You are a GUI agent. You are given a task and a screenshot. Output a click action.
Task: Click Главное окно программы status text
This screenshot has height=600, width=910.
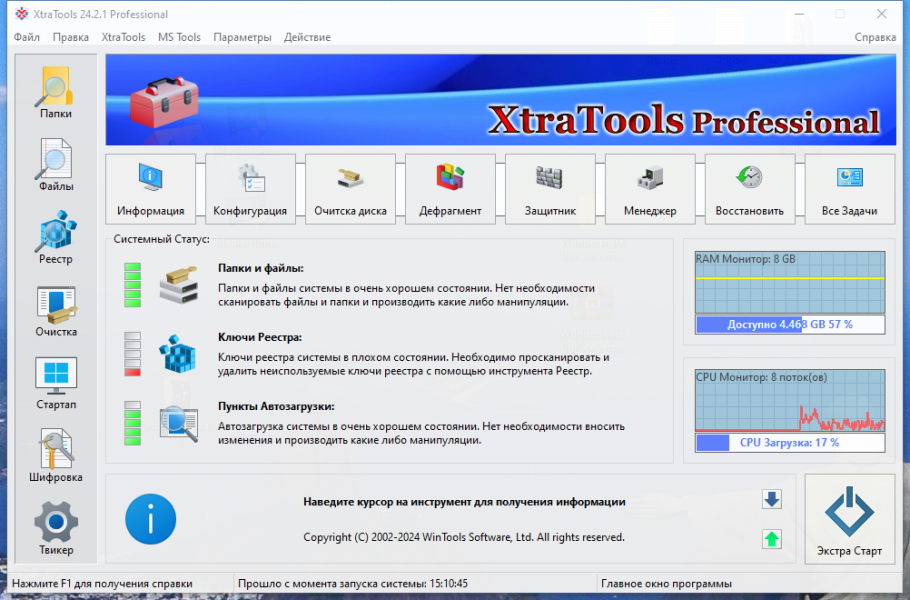pyautogui.click(x=666, y=584)
